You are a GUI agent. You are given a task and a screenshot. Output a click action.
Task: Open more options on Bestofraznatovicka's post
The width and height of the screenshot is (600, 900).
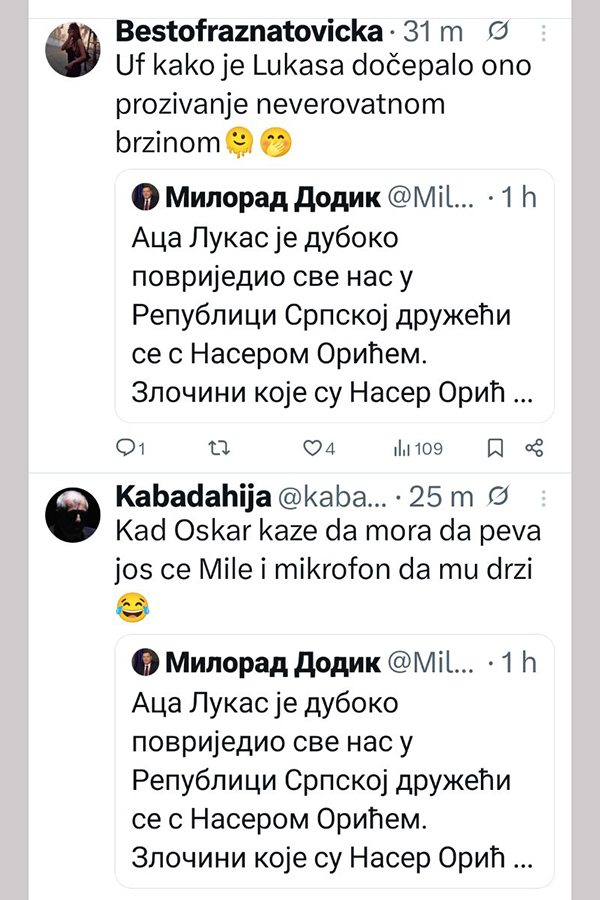coord(543,33)
